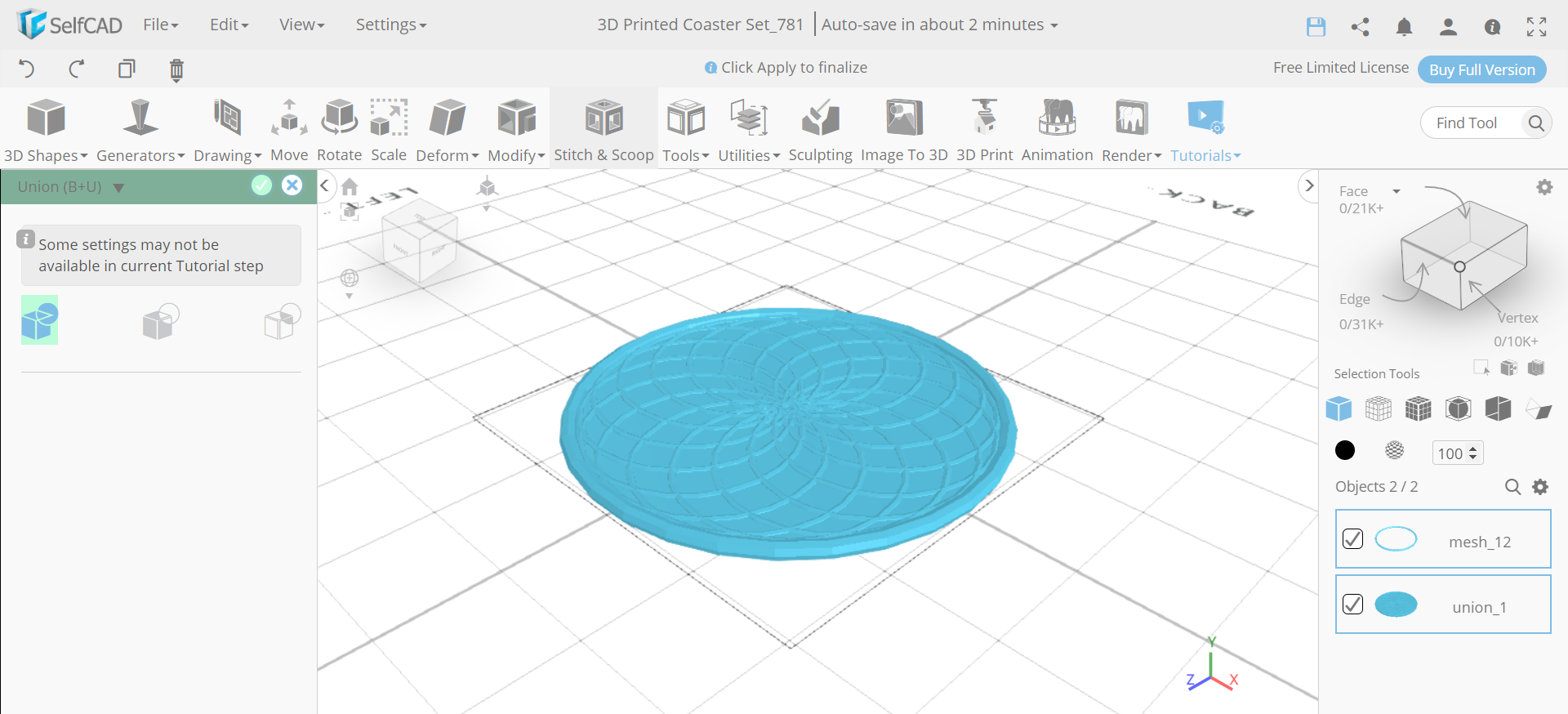This screenshot has width=1568, height=714.
Task: Open the Settings menu
Action: click(x=390, y=25)
